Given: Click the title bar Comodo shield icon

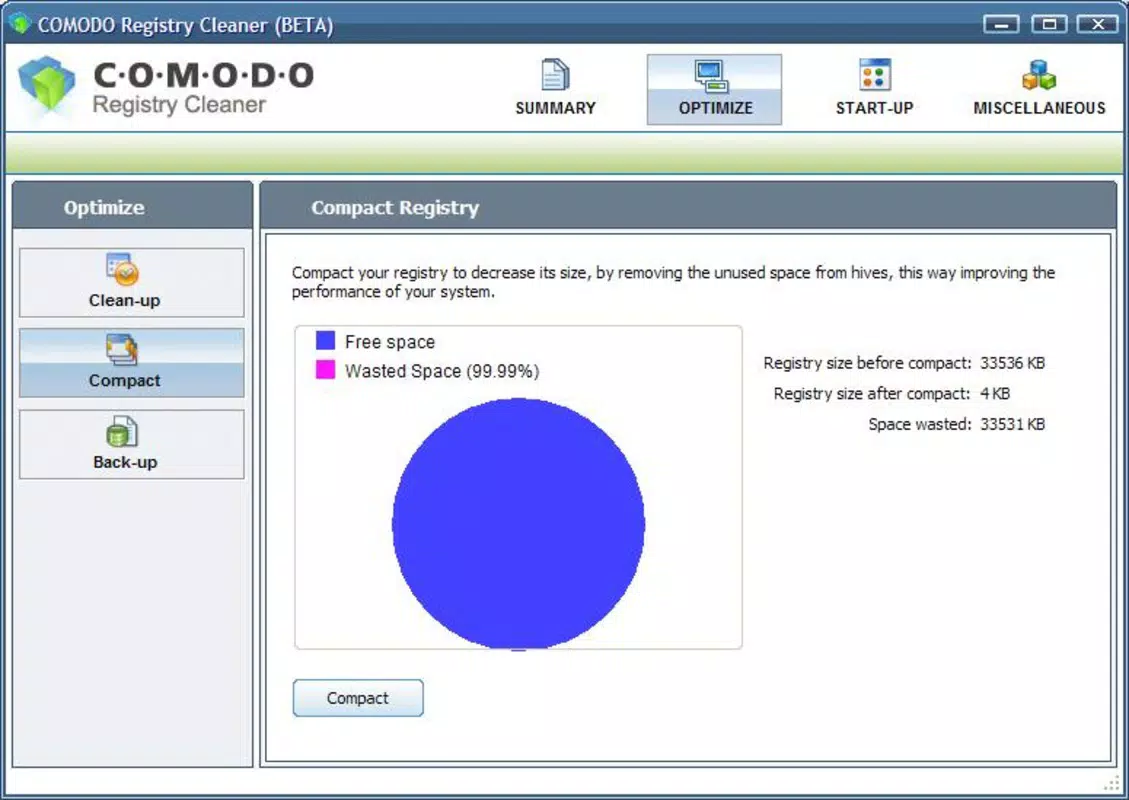Looking at the screenshot, I should [x=20, y=24].
